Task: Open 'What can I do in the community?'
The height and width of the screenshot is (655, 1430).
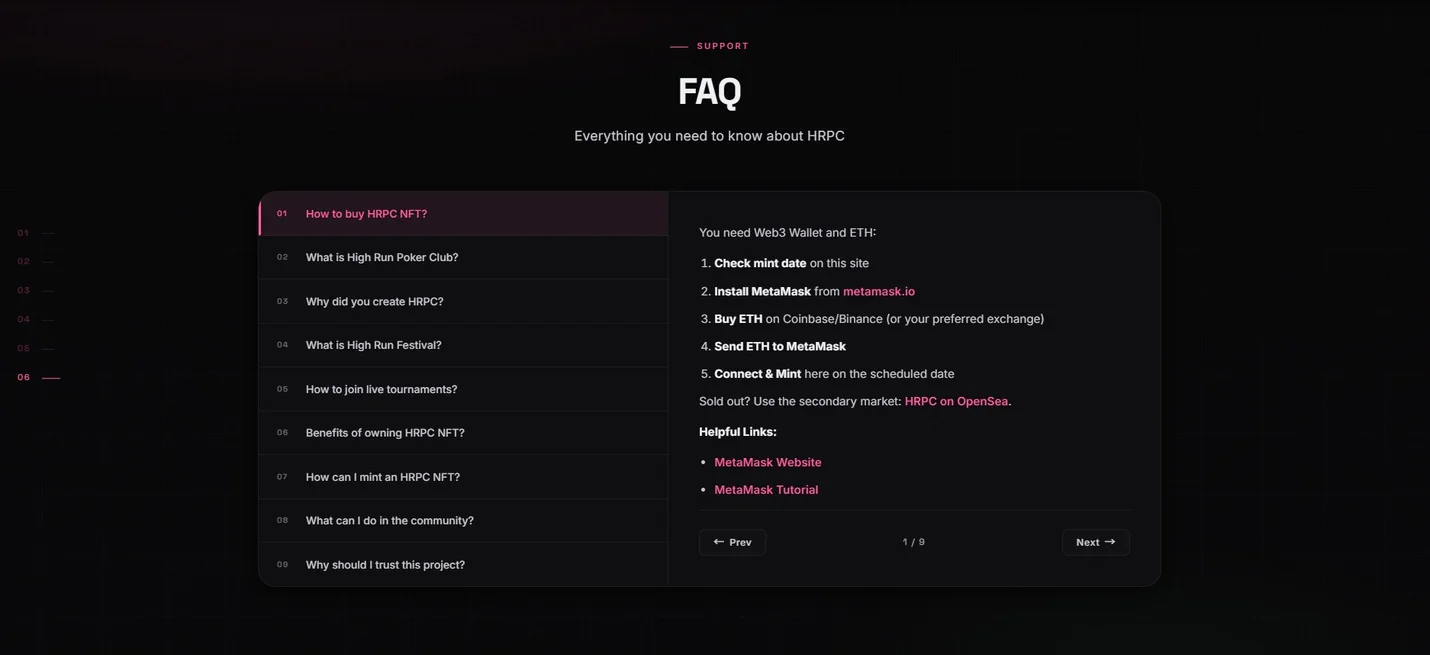Action: 463,520
